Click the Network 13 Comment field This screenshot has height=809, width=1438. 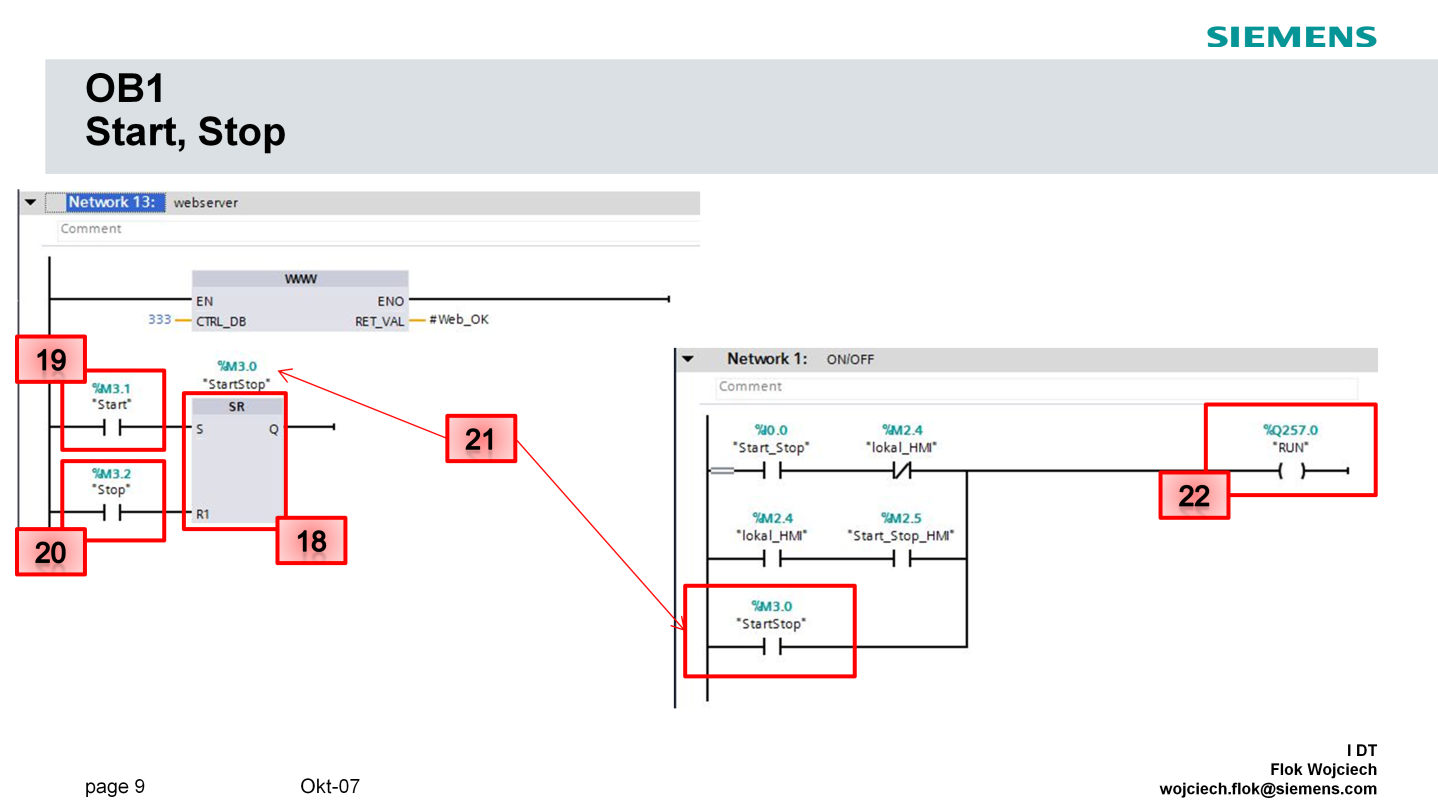[378, 229]
